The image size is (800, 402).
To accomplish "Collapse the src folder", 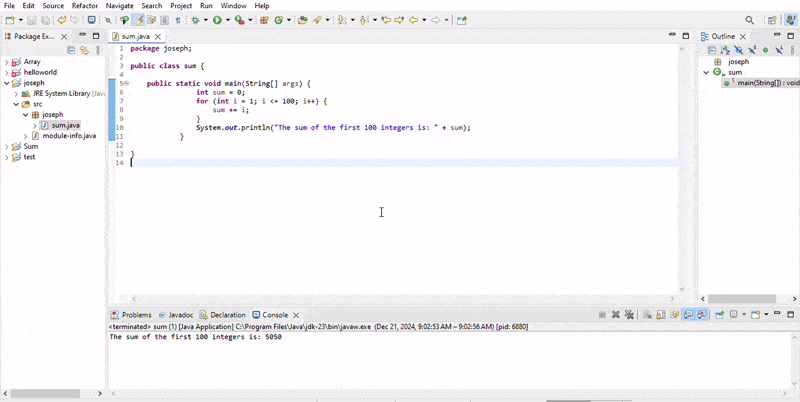I will point(16,104).
